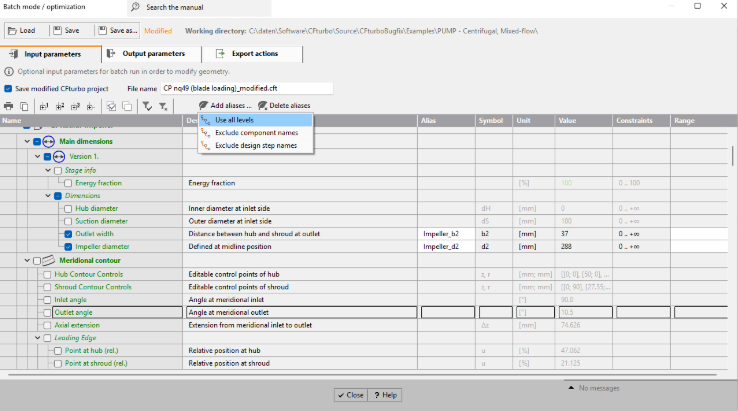
Task: Collapse the Main dimensions node
Action: (27, 141)
